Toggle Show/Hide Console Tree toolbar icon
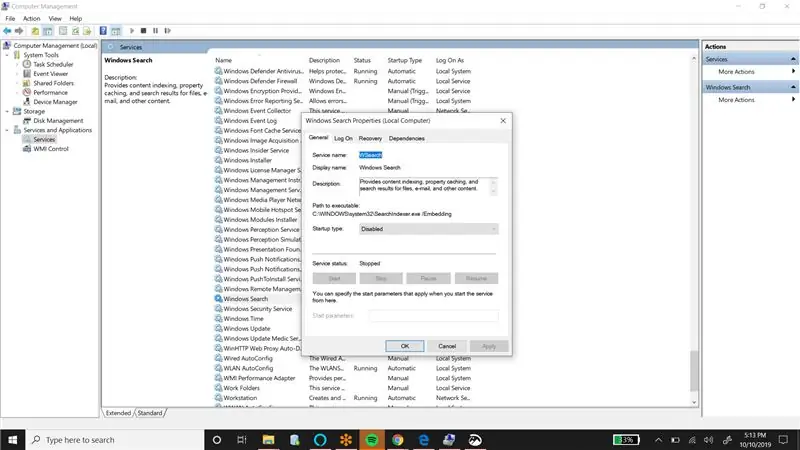800x450 pixels. point(48,31)
